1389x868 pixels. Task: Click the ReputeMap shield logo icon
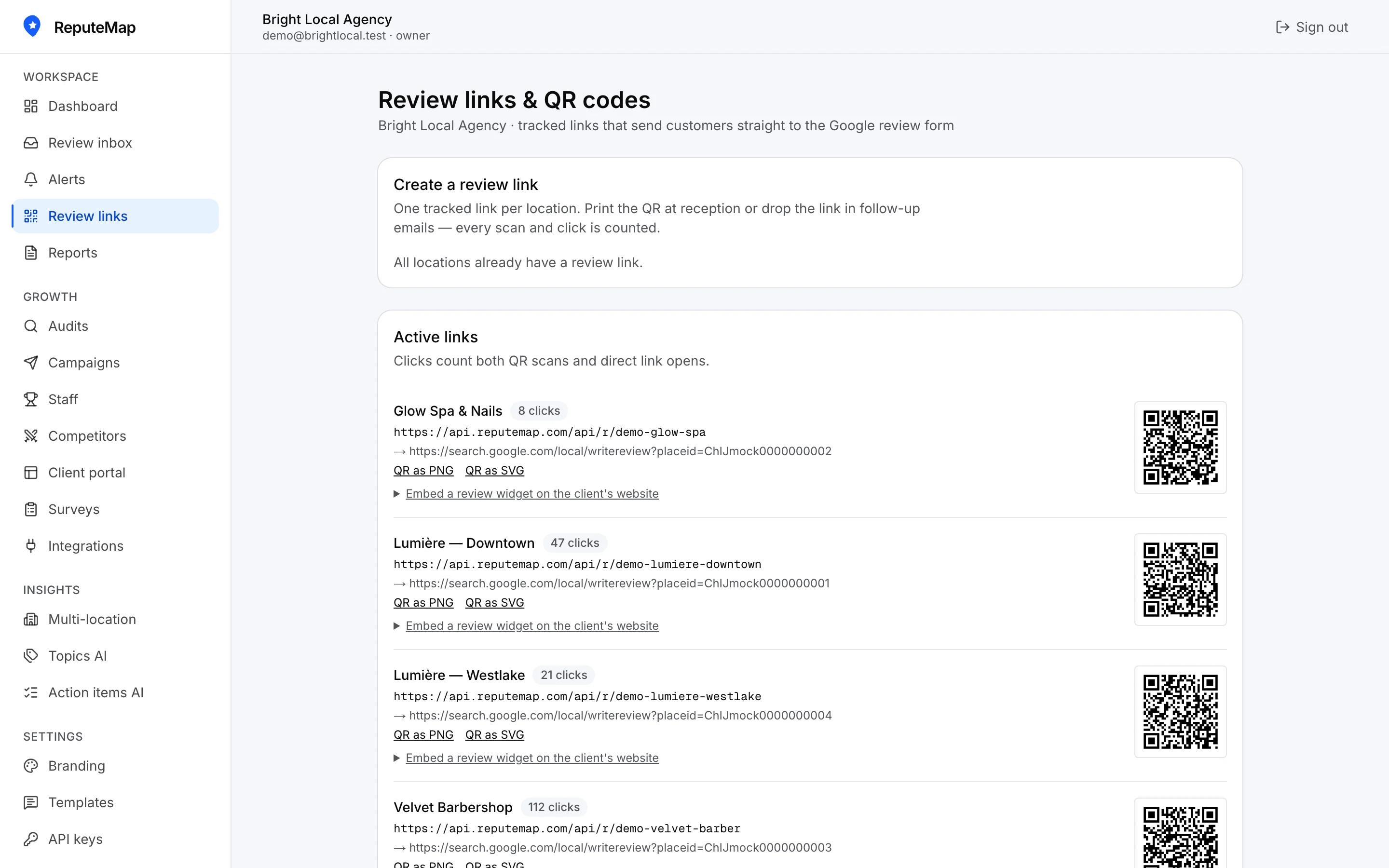(x=32, y=27)
